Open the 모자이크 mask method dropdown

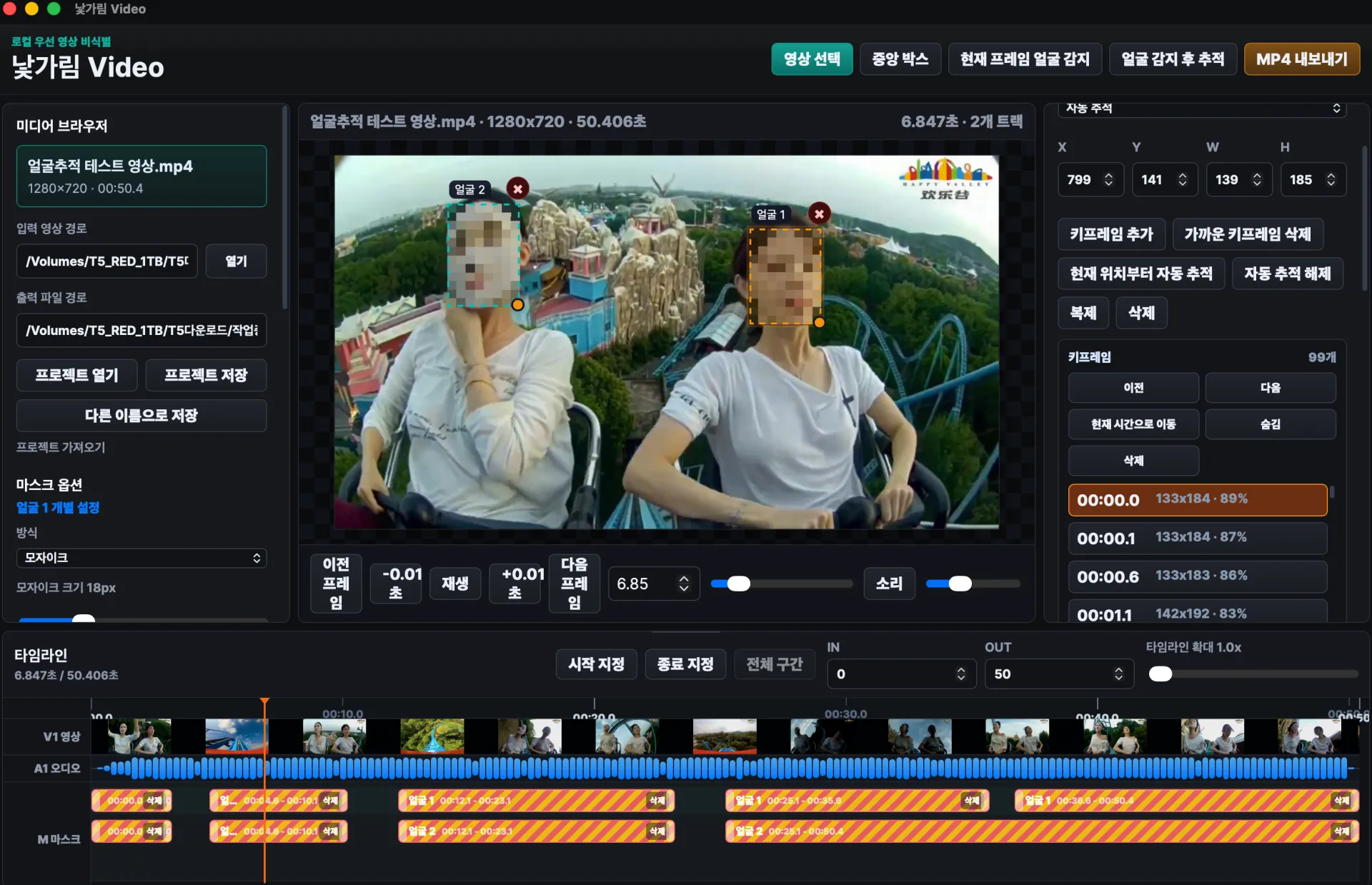pyautogui.click(x=141, y=558)
